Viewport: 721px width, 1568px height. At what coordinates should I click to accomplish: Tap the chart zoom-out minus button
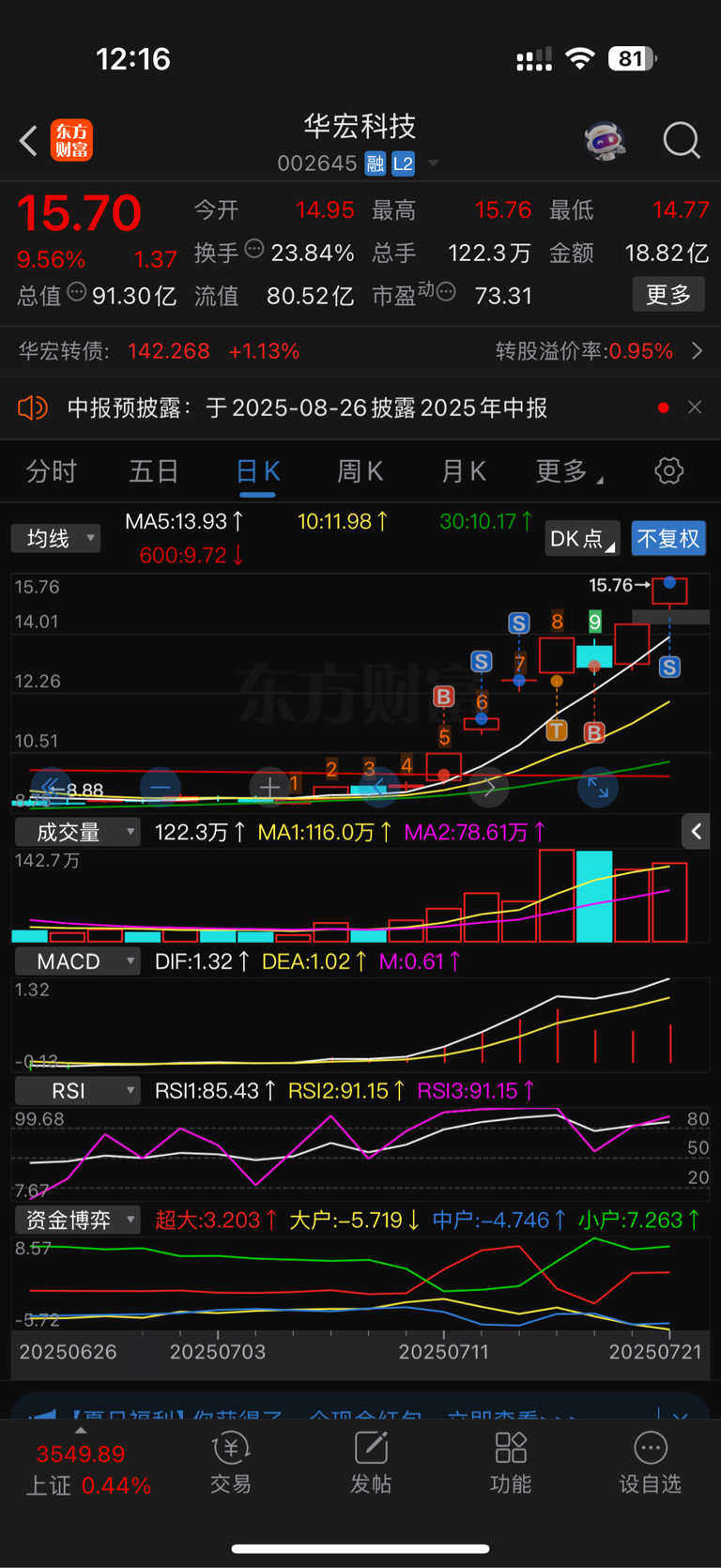[160, 787]
